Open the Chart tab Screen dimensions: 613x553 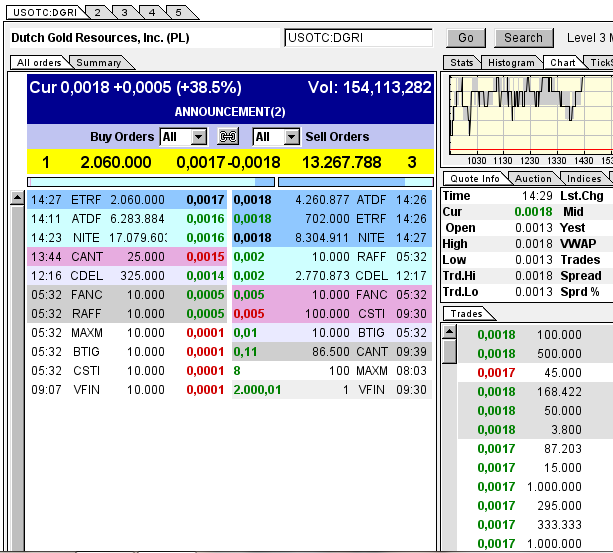(563, 63)
